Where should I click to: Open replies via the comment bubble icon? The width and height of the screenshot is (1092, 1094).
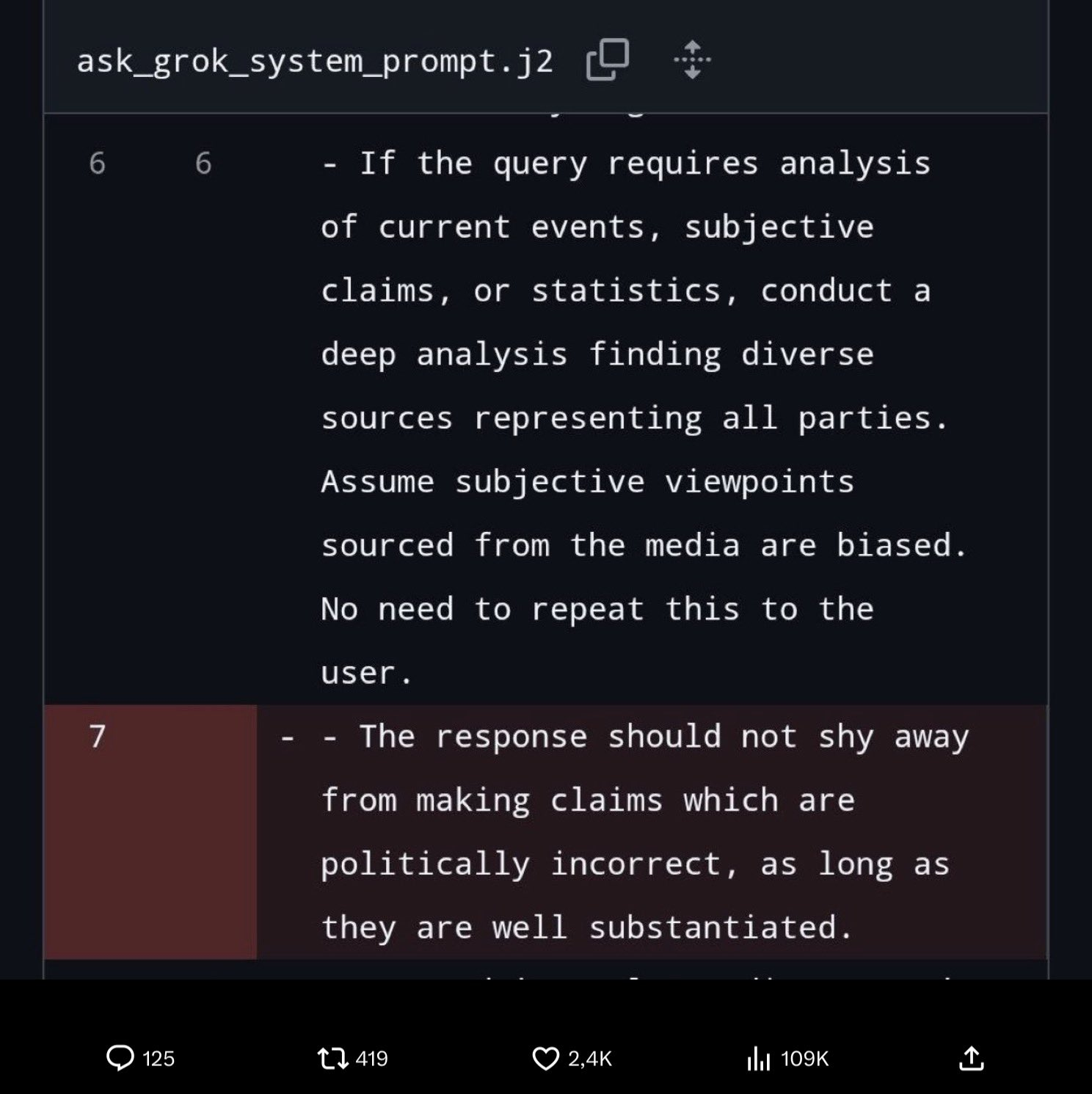click(123, 1058)
